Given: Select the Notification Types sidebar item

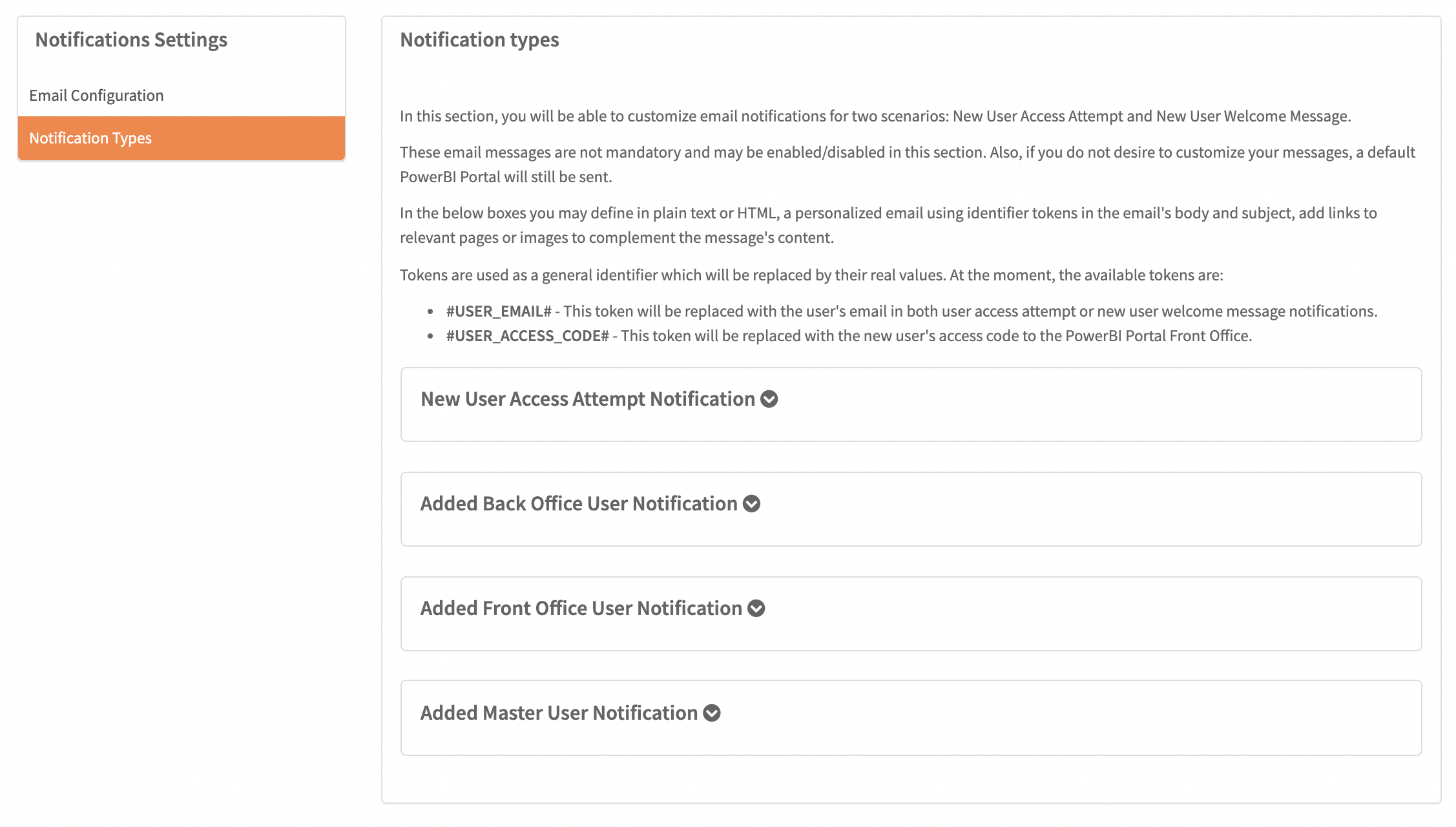Looking at the screenshot, I should [90, 138].
